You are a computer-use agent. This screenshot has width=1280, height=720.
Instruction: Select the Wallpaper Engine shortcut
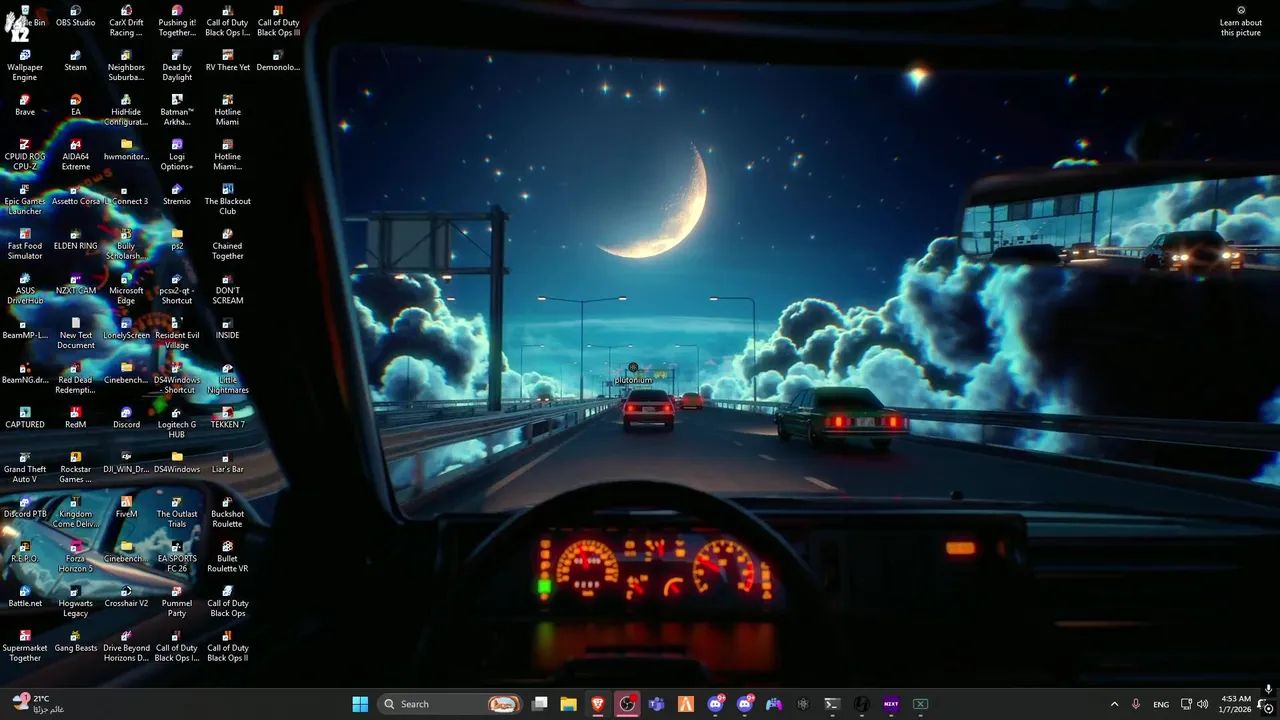pos(25,66)
